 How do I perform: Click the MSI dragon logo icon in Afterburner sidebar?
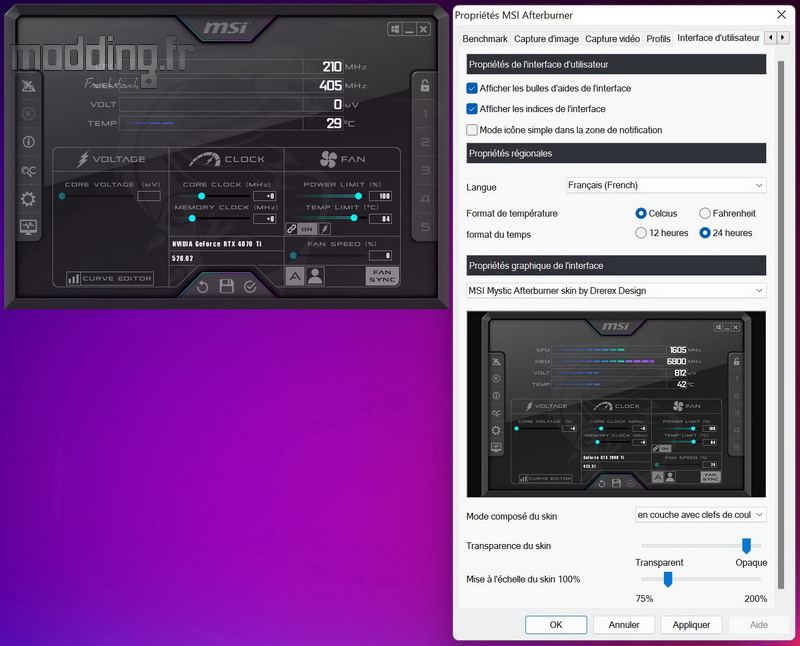pos(28,86)
